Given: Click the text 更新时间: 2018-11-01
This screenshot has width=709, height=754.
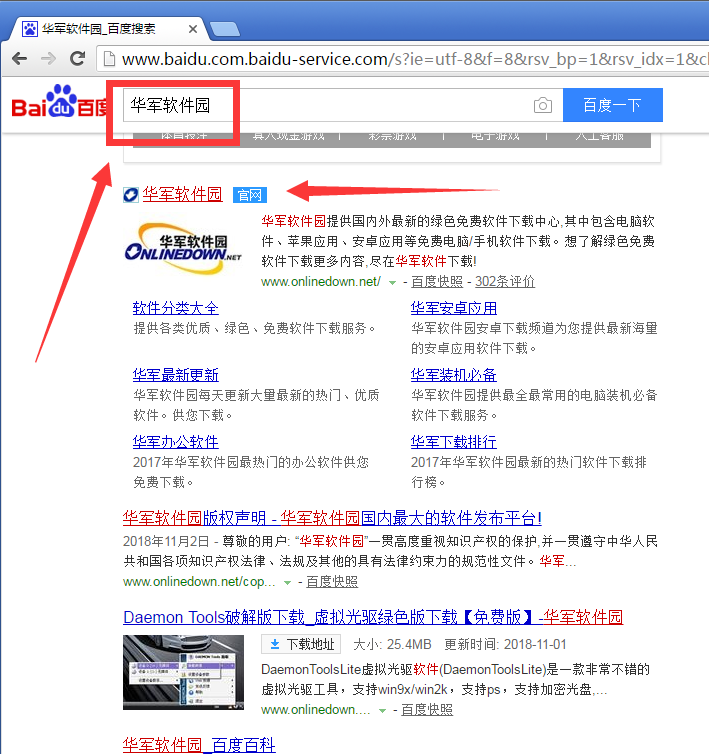Looking at the screenshot, I should (x=505, y=644).
